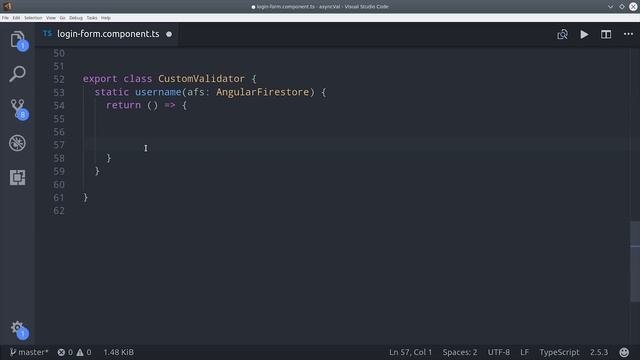640x360 pixels.
Task: Open the Tasks menu
Action: [x=92, y=18]
